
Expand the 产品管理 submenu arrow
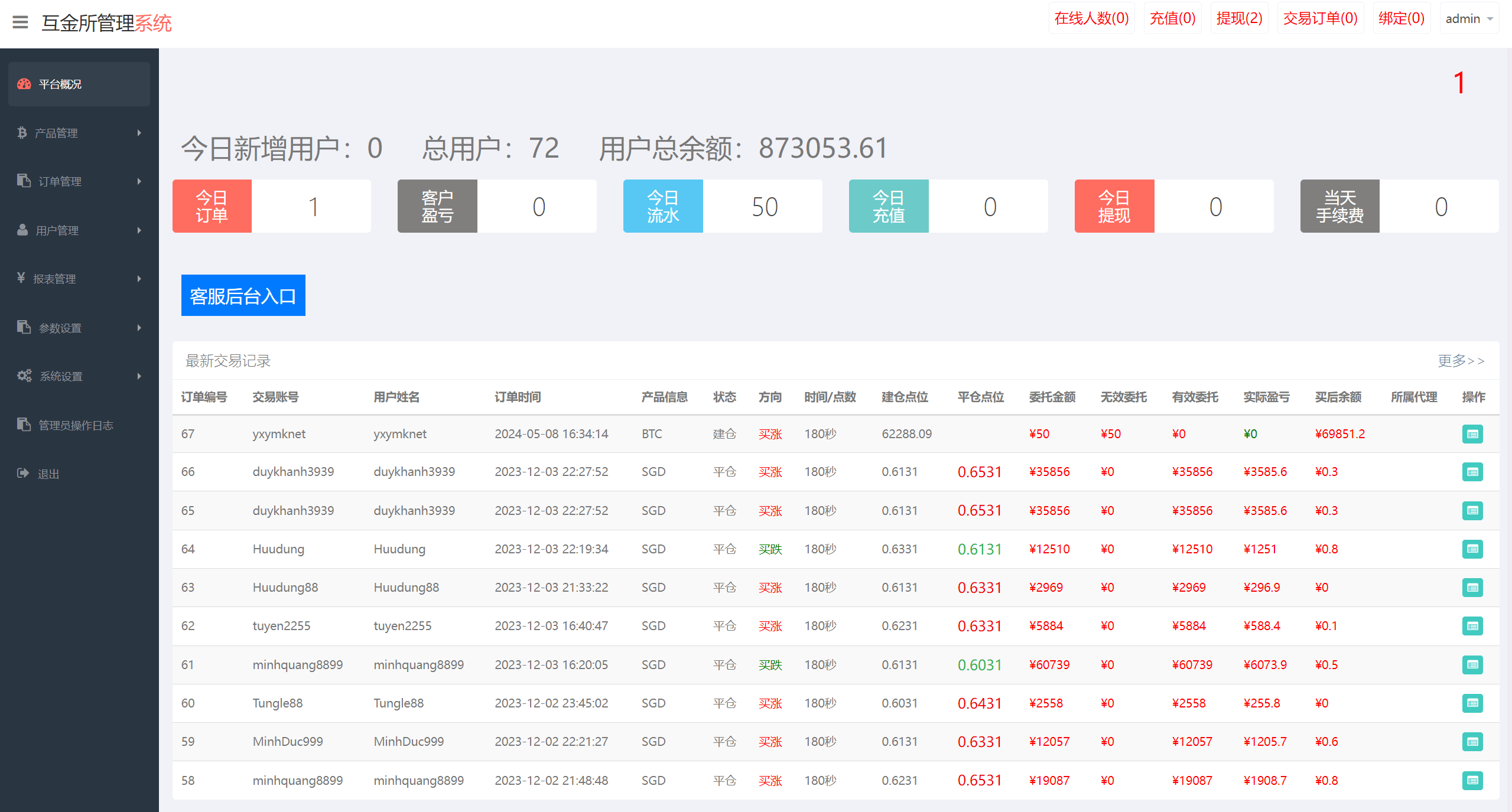(x=139, y=133)
